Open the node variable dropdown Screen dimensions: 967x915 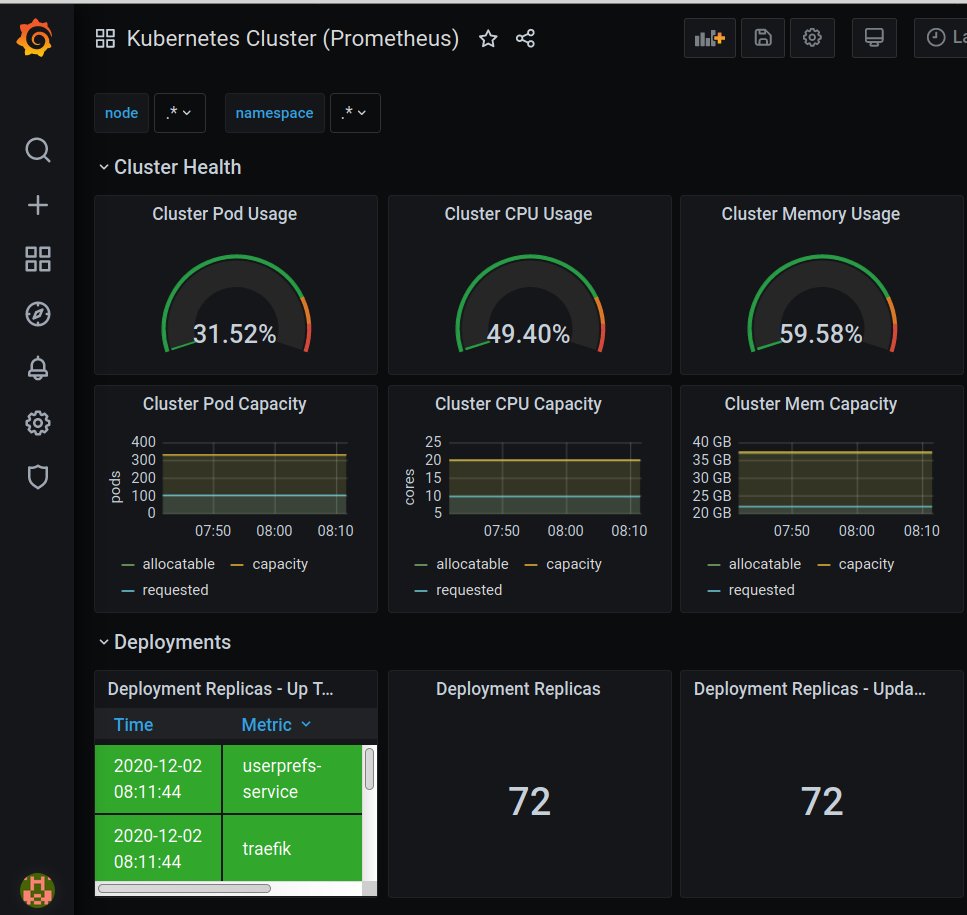[x=179, y=113]
